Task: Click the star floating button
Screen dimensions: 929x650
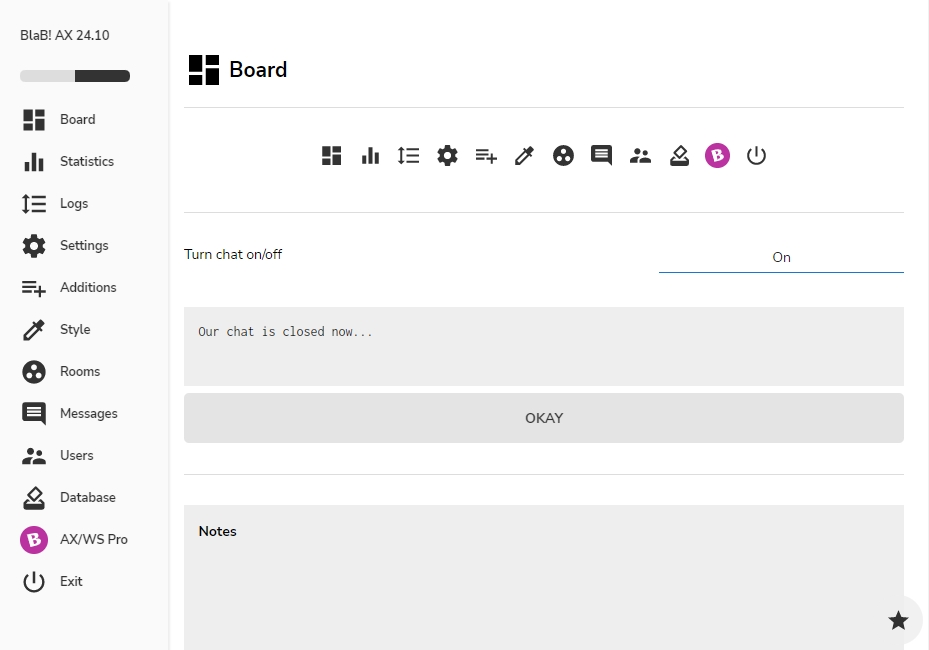Action: [x=898, y=620]
